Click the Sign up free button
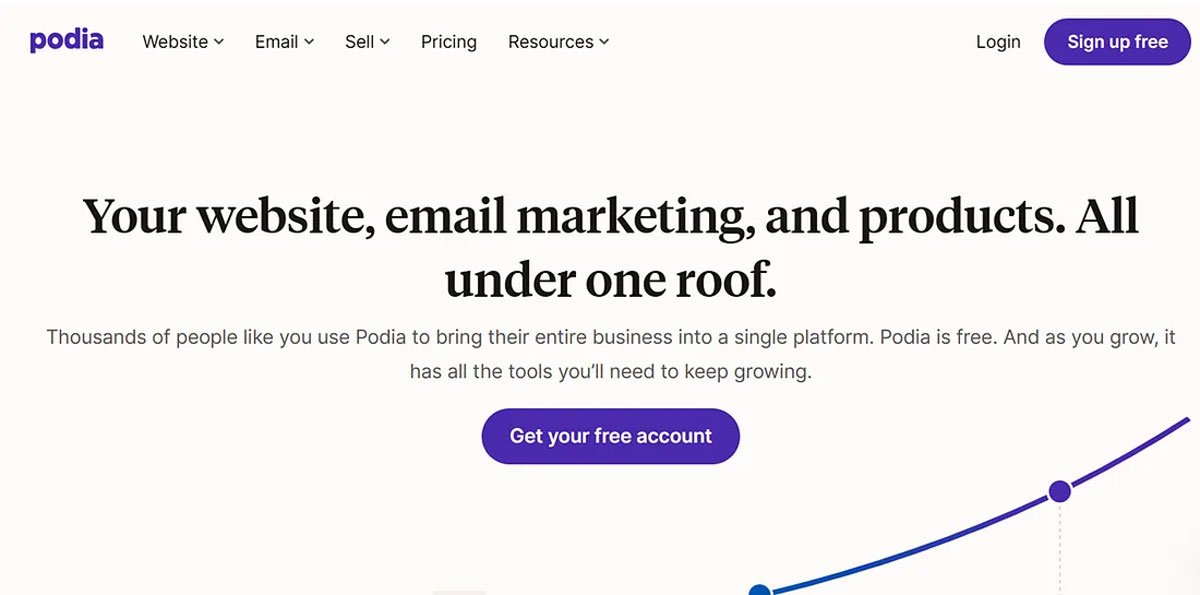The image size is (1200, 595). tap(1117, 42)
